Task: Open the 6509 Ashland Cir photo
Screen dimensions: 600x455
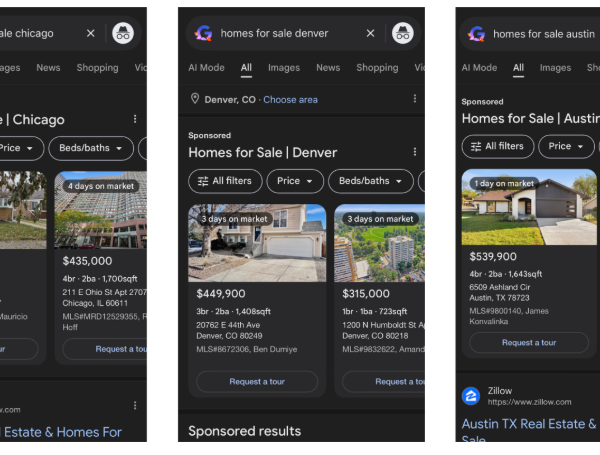Action: point(529,207)
